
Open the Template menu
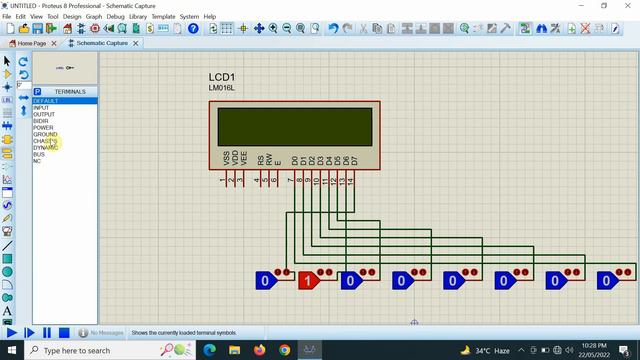pos(163,17)
